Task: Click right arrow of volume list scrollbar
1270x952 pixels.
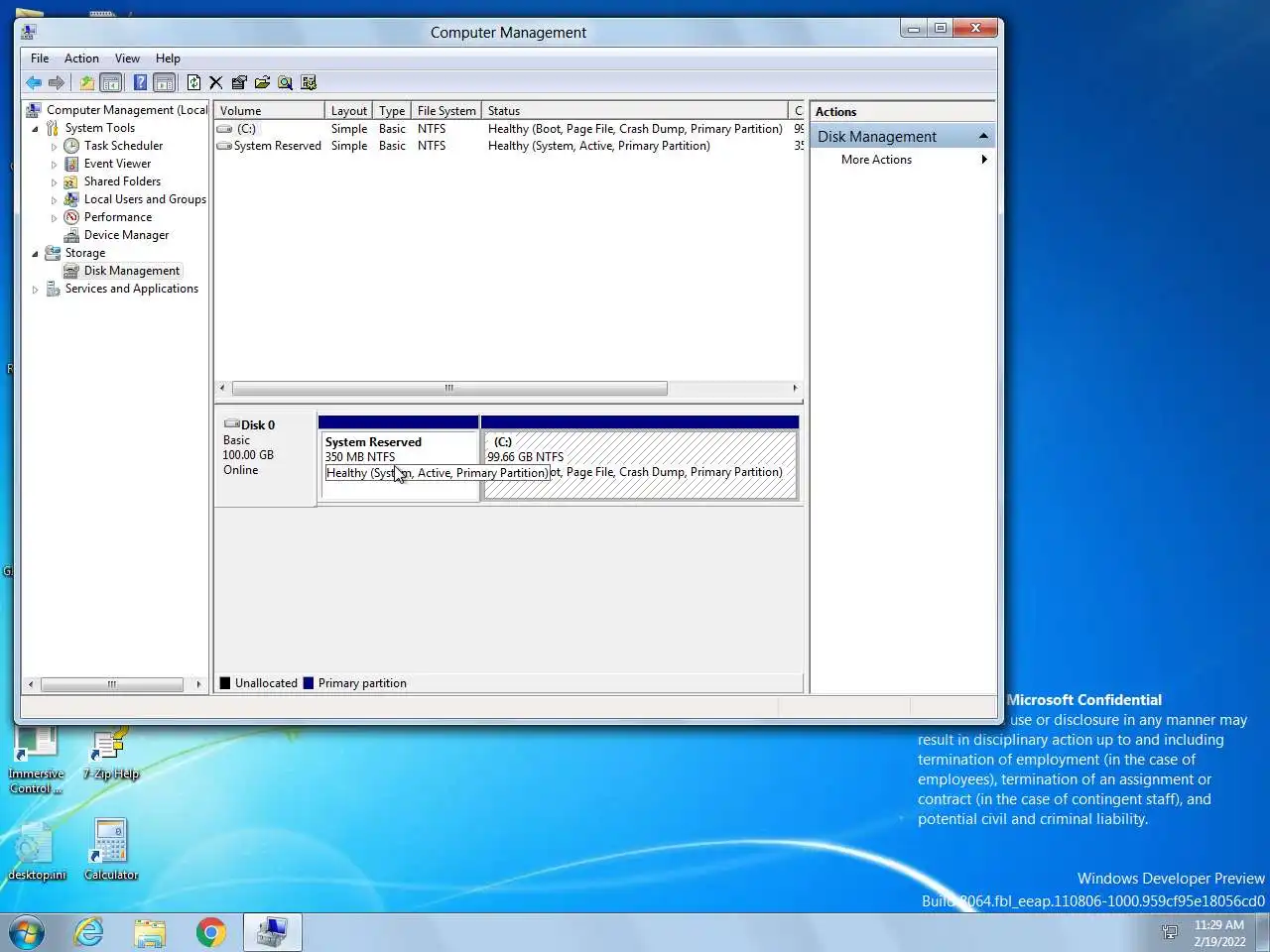Action: point(795,388)
